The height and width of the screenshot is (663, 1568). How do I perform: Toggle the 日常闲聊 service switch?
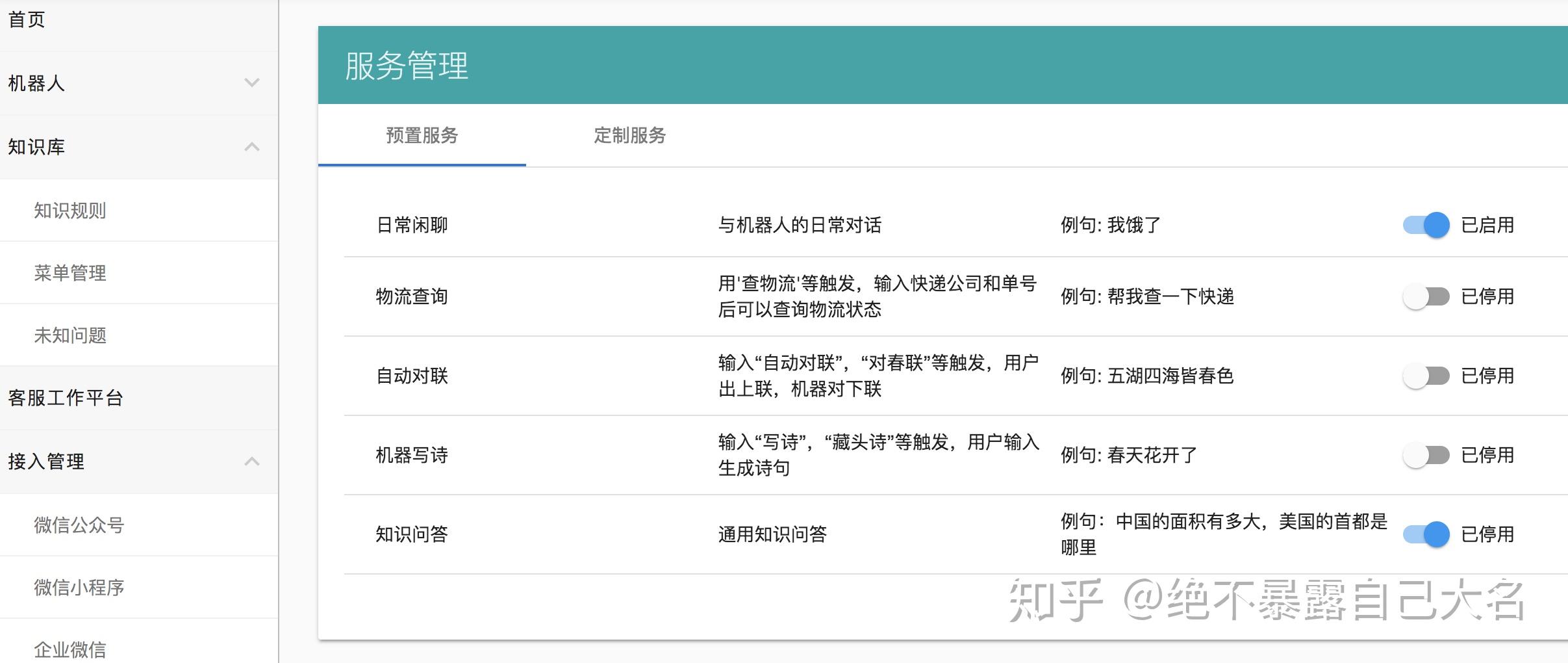(1426, 225)
